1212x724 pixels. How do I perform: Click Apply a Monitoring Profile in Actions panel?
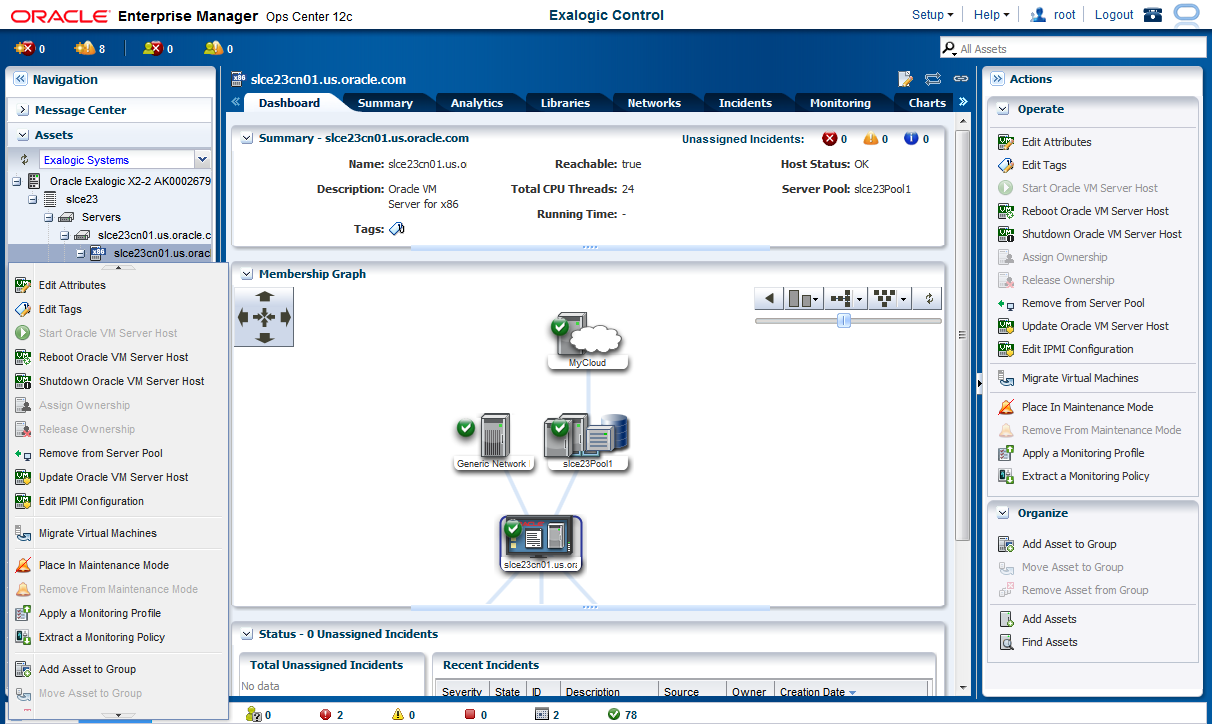[x=1083, y=453]
